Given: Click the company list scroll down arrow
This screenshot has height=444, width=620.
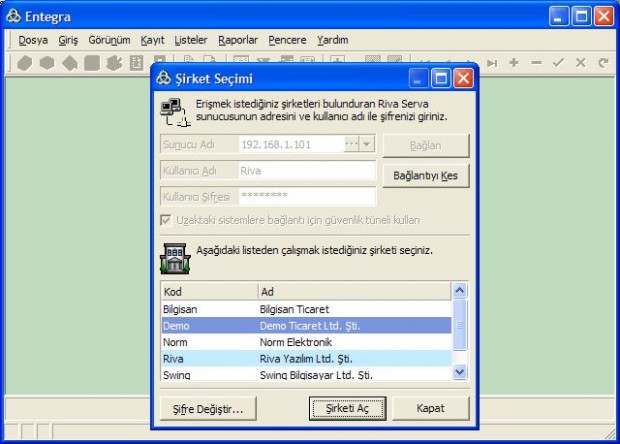Looking at the screenshot, I should point(459,372).
